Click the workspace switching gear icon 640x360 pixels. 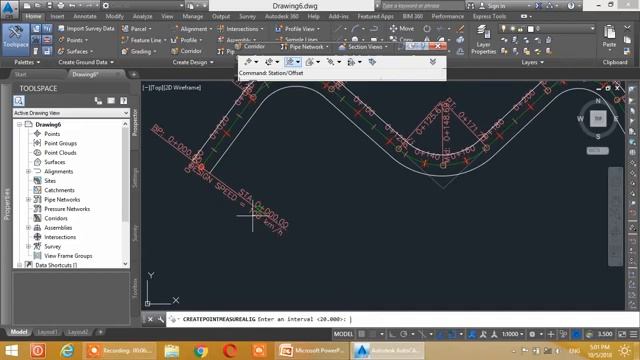tap(532, 334)
